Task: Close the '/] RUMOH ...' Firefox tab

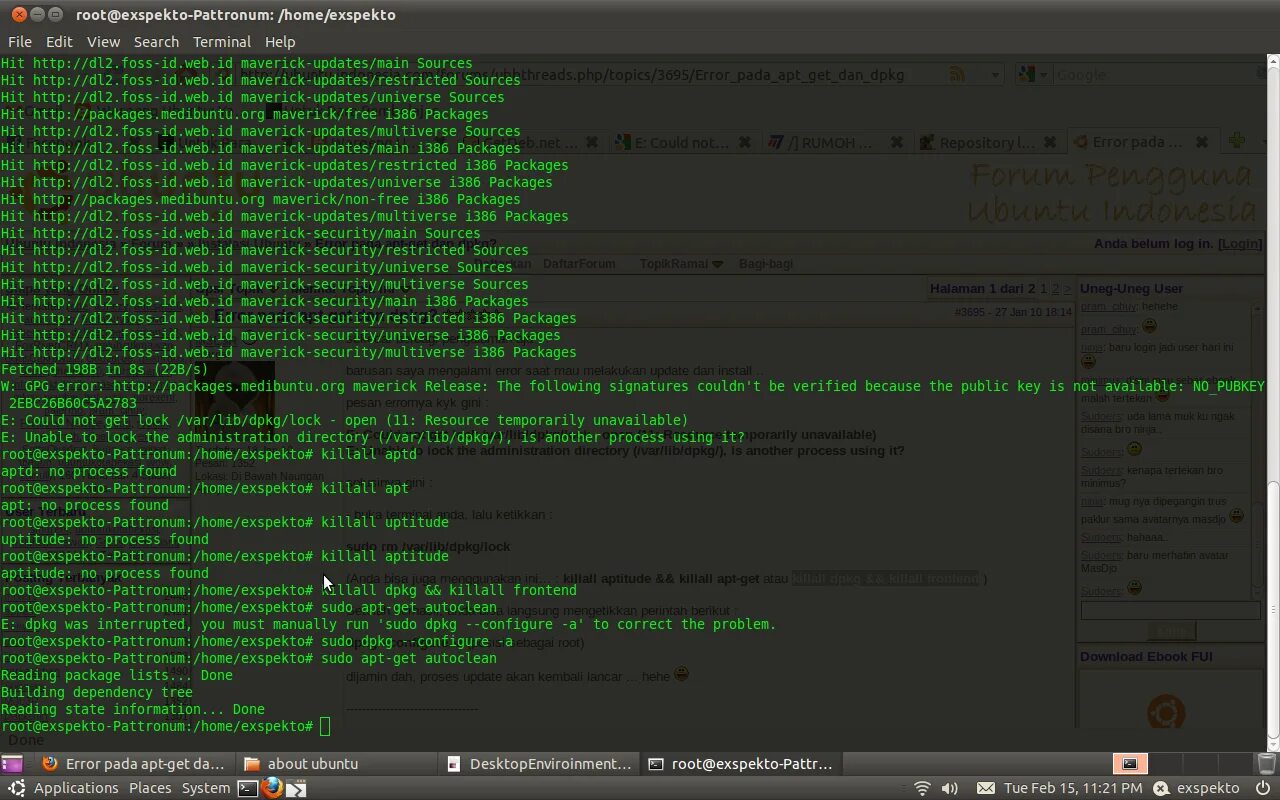Action: [x=897, y=142]
